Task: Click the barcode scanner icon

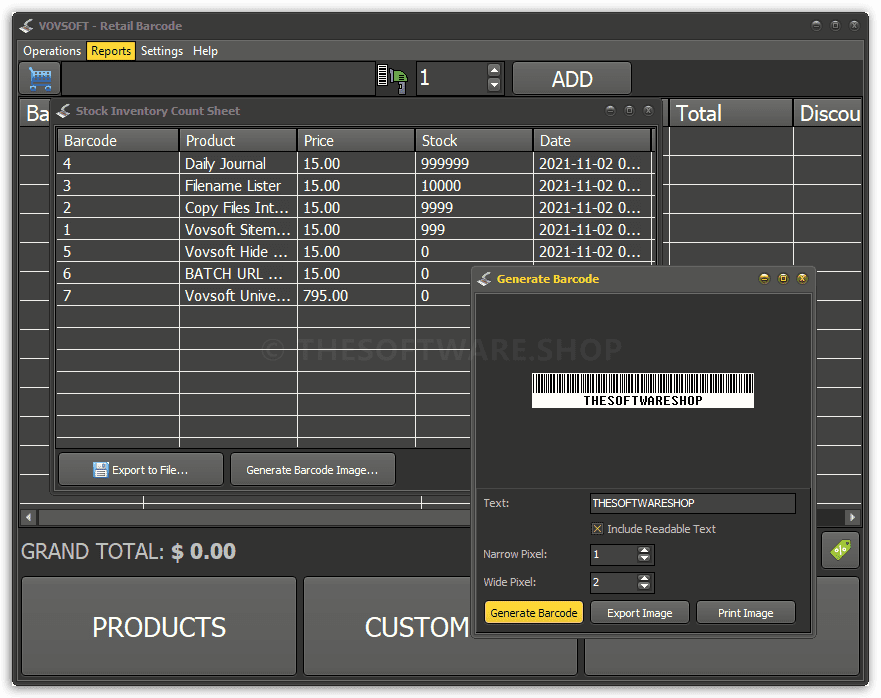Action: [x=392, y=79]
